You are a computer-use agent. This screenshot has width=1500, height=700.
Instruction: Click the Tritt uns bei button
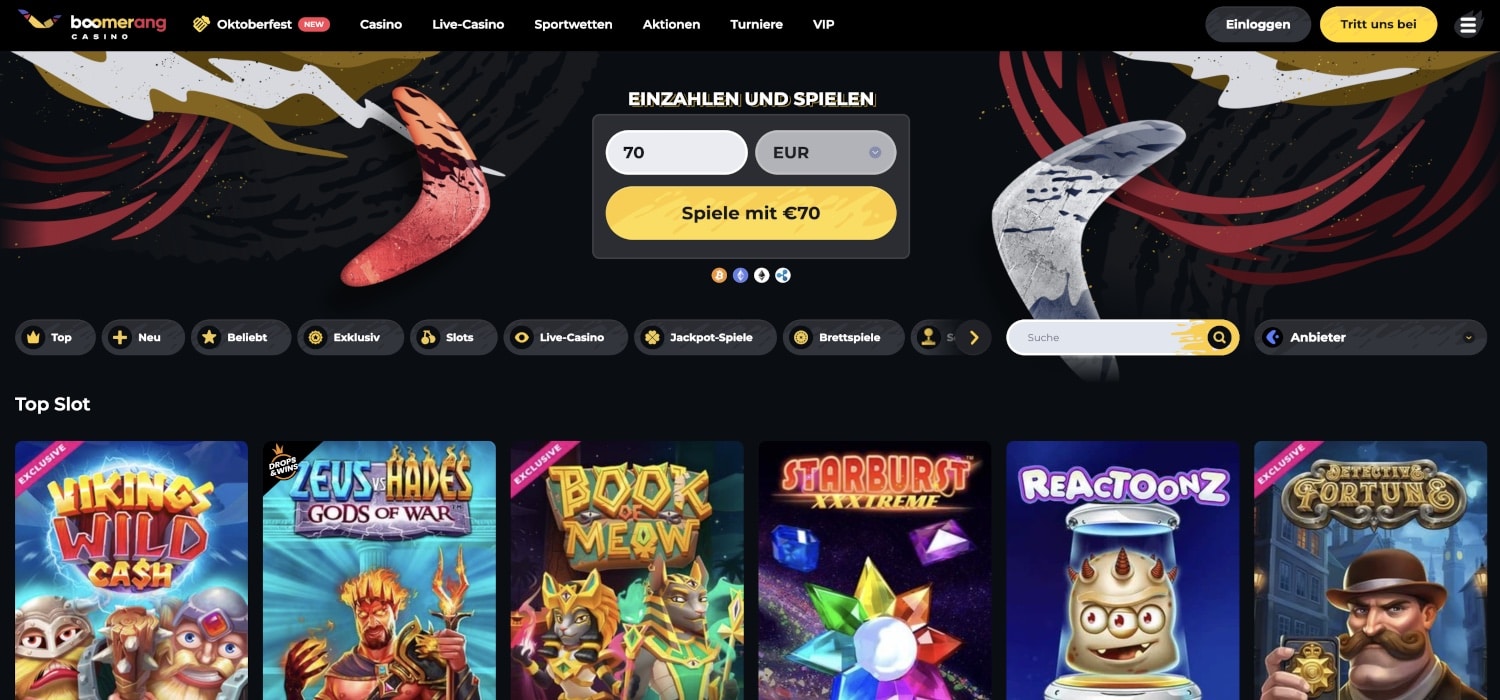(x=1378, y=25)
